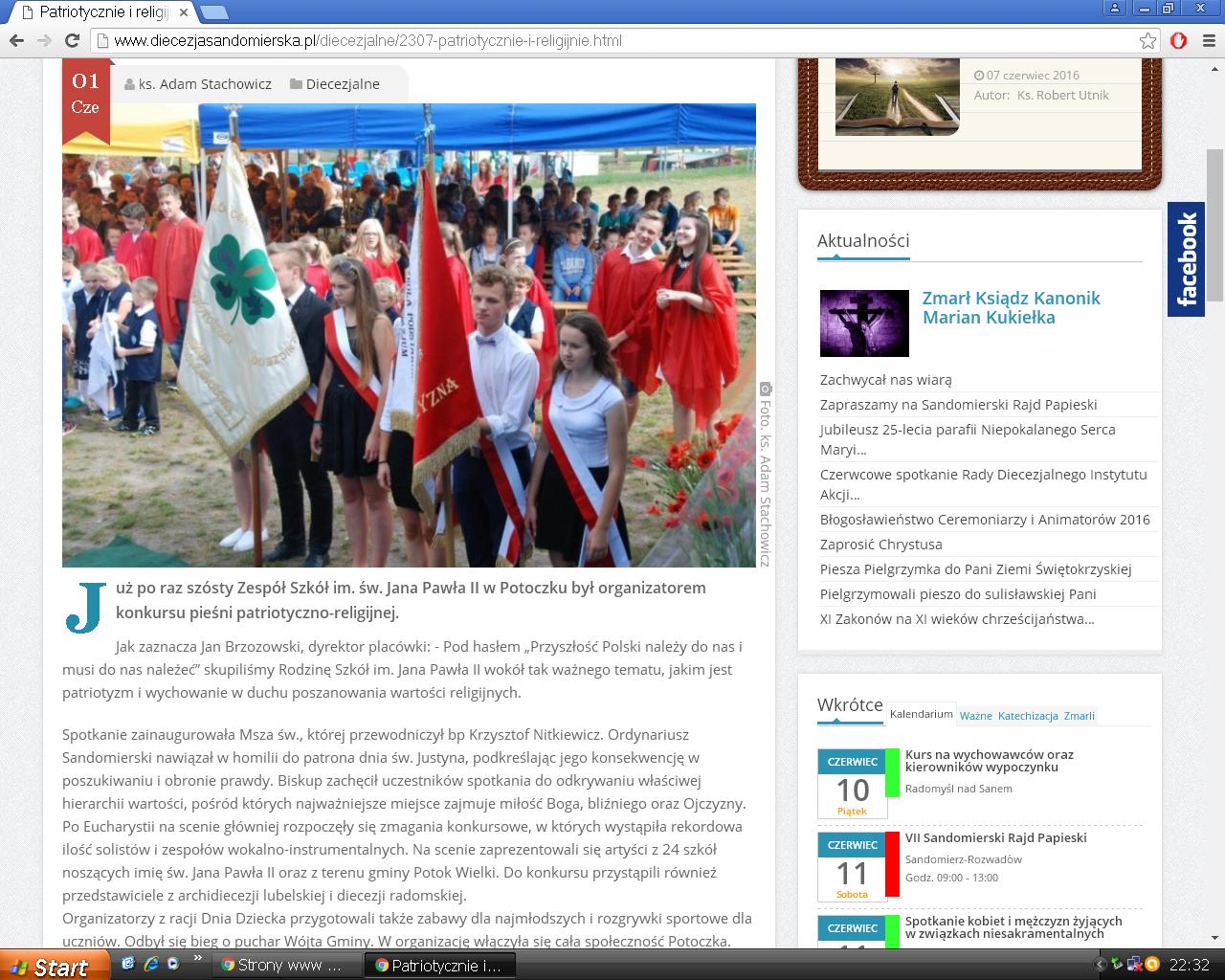
Task: Click the Chrome user profile icon
Action: [1113, 9]
